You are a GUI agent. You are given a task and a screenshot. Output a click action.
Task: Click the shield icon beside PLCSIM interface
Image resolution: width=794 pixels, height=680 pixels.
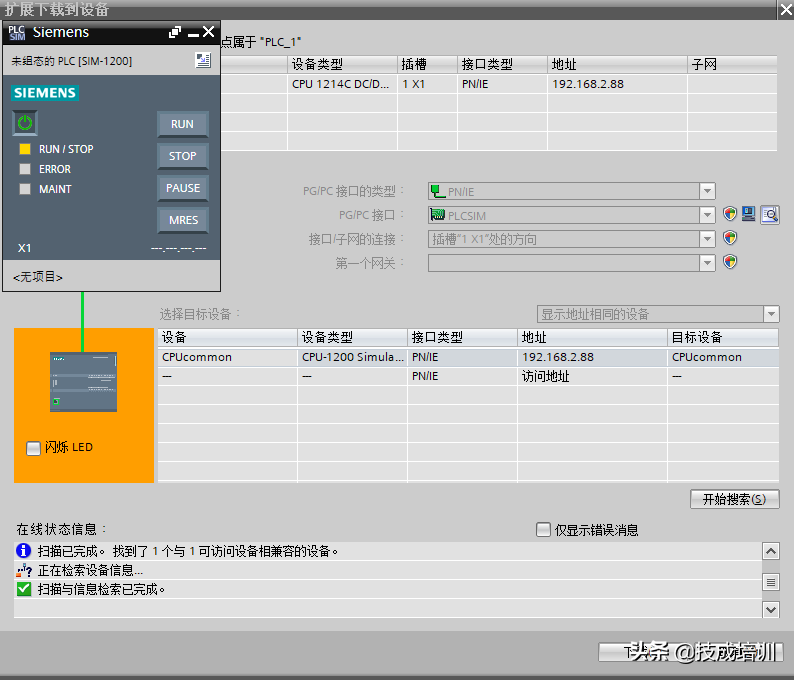pos(730,215)
